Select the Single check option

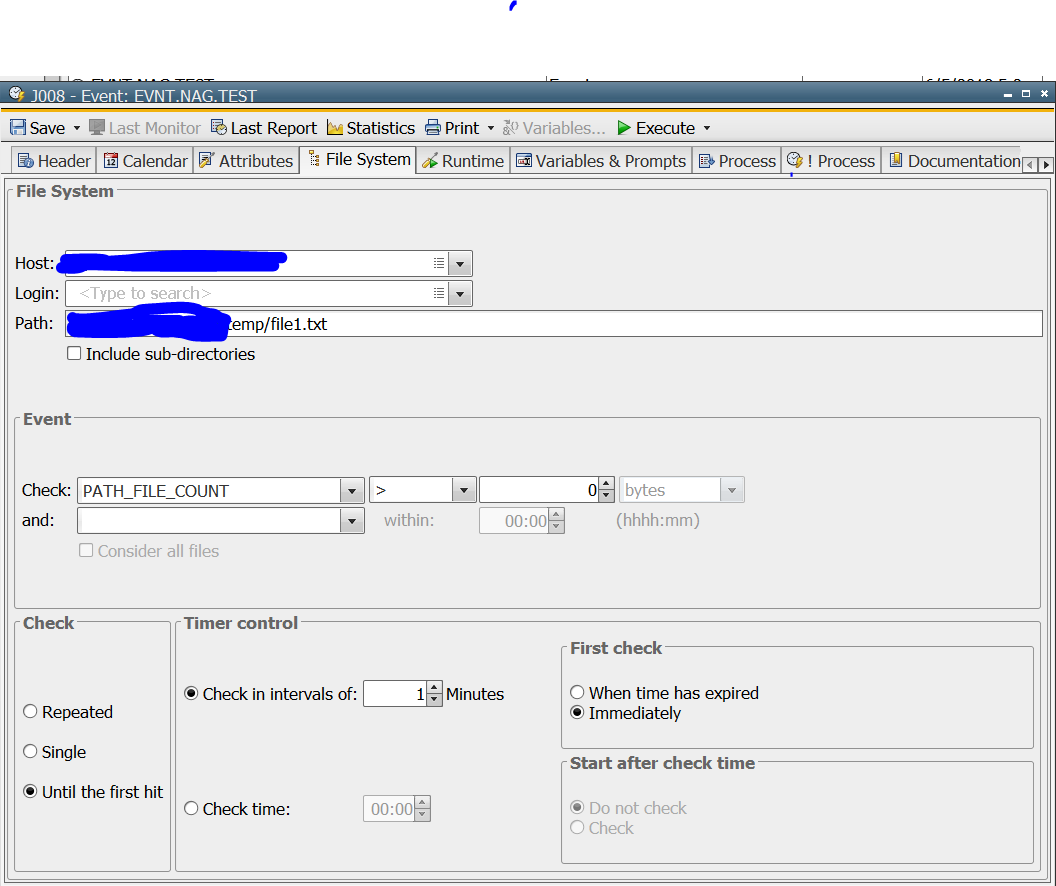point(30,751)
